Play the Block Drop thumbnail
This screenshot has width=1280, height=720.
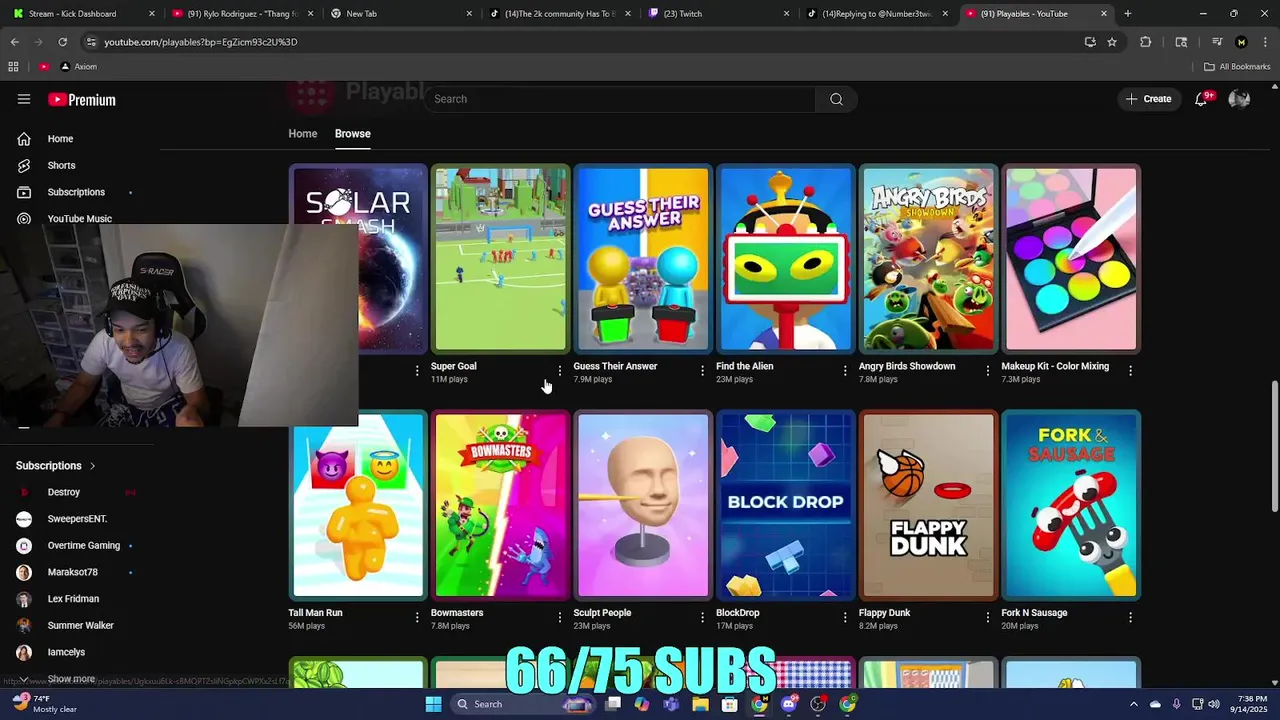(x=786, y=505)
